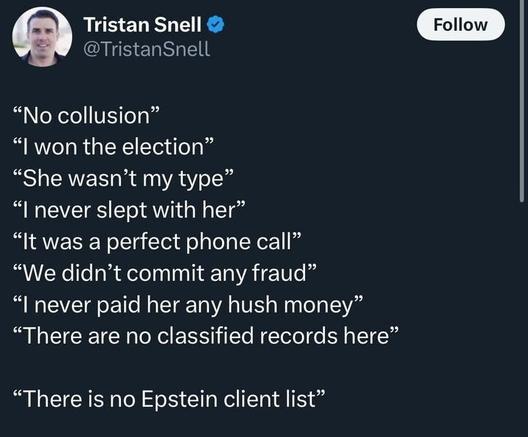Click the "We didn't commit any fraud" line
528x437 pixels.
(x=165, y=273)
